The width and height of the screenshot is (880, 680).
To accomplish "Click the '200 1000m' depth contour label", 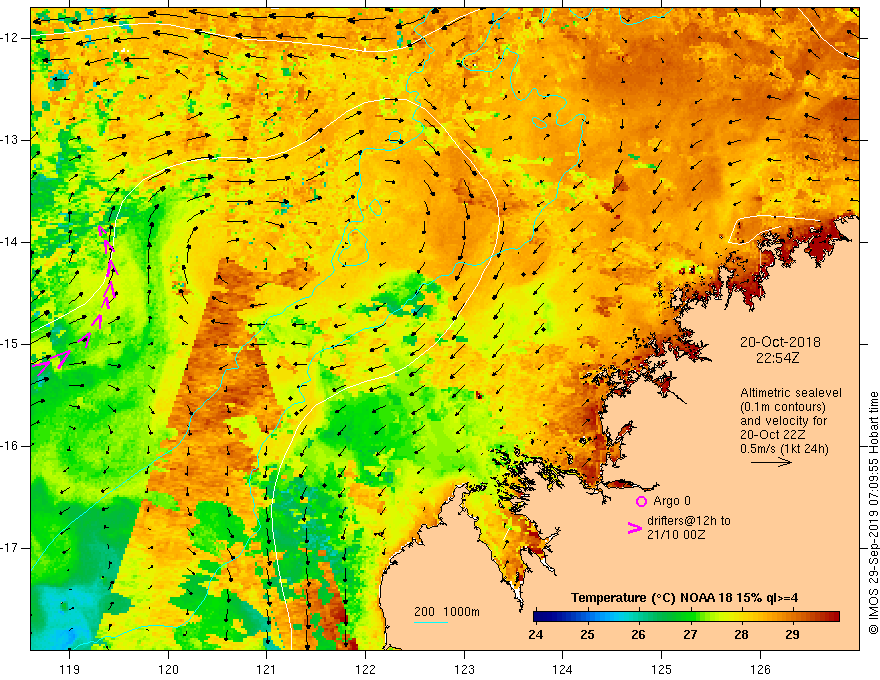I will pyautogui.click(x=447, y=612).
